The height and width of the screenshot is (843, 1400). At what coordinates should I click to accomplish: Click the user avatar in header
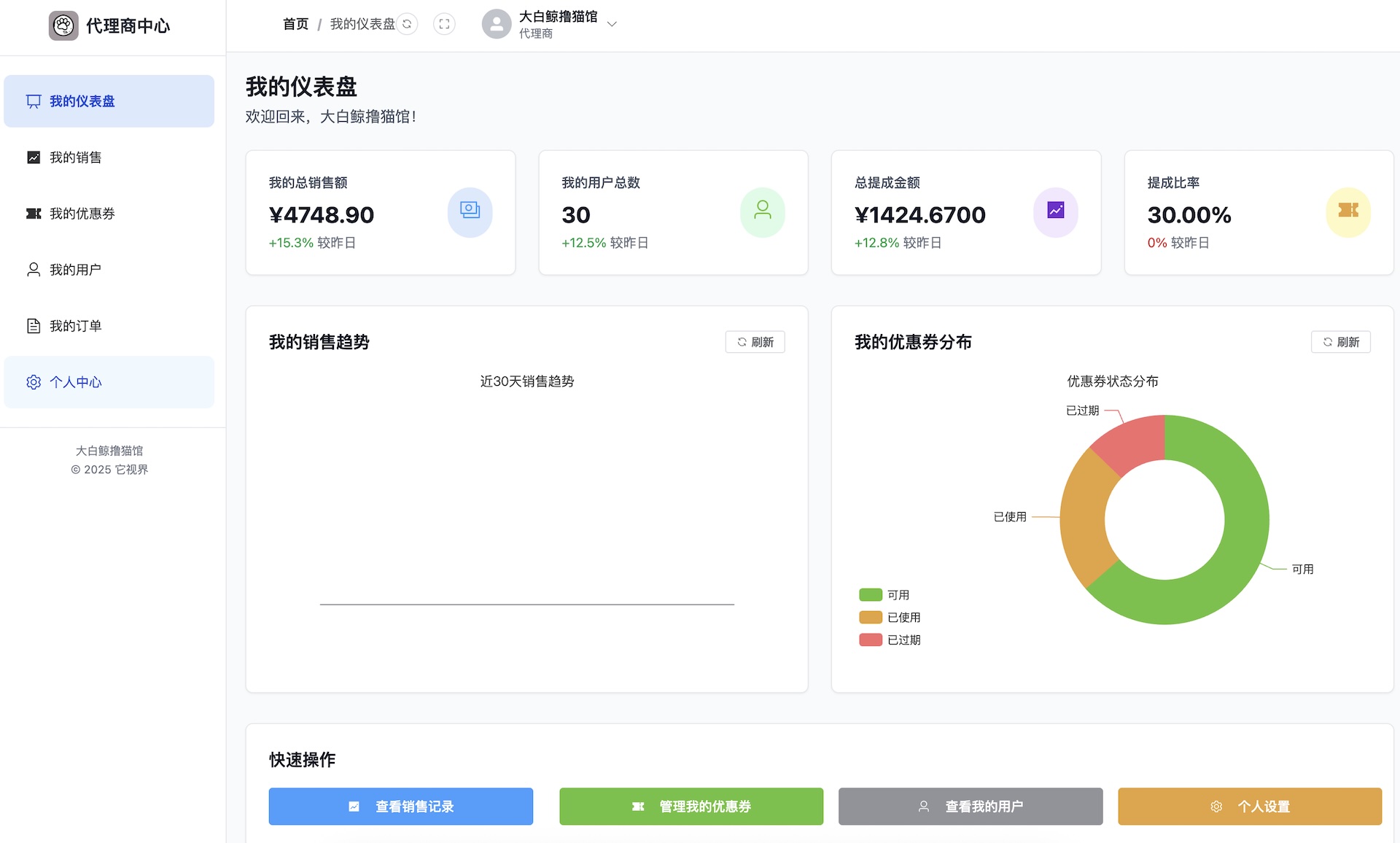(497, 24)
